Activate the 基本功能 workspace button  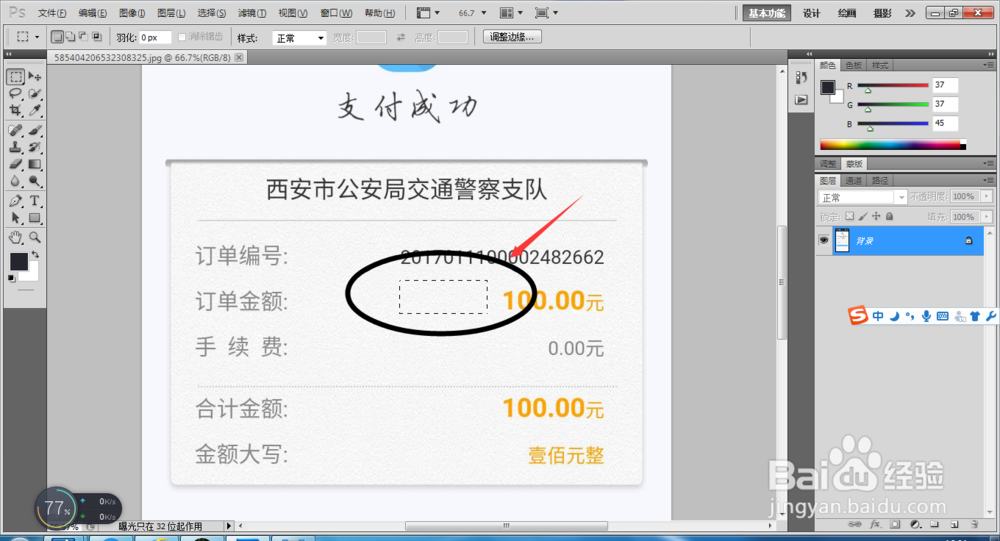[x=767, y=13]
